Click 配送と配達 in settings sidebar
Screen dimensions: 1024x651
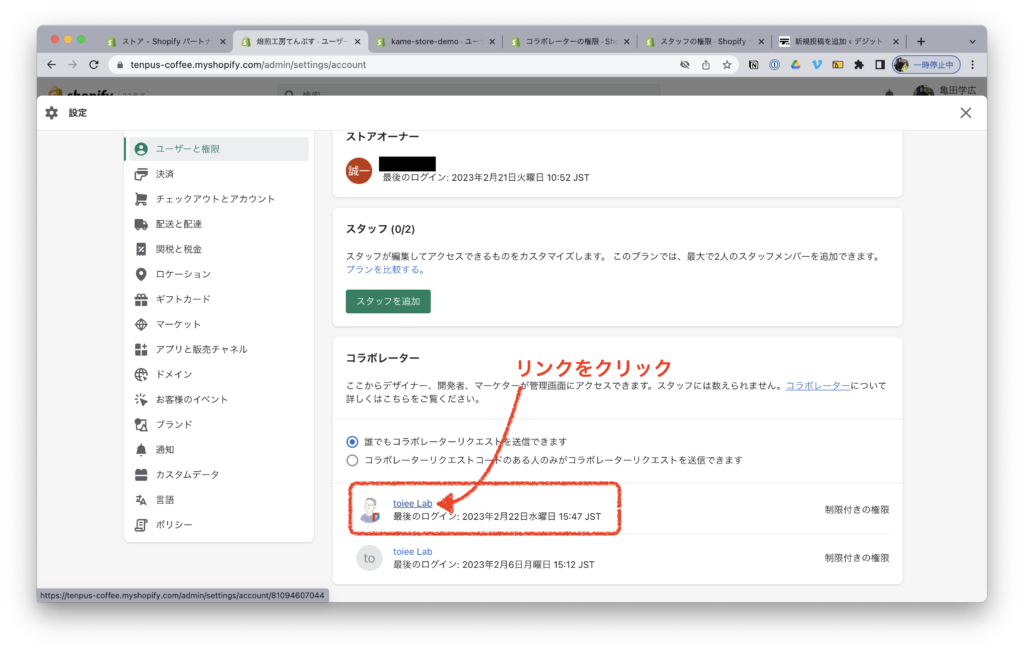pos(178,224)
